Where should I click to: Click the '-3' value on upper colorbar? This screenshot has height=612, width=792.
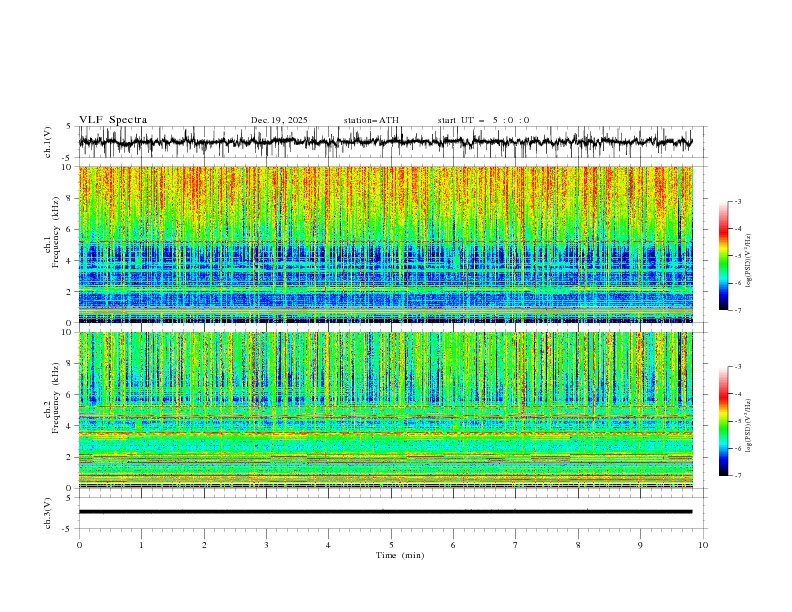coord(737,201)
